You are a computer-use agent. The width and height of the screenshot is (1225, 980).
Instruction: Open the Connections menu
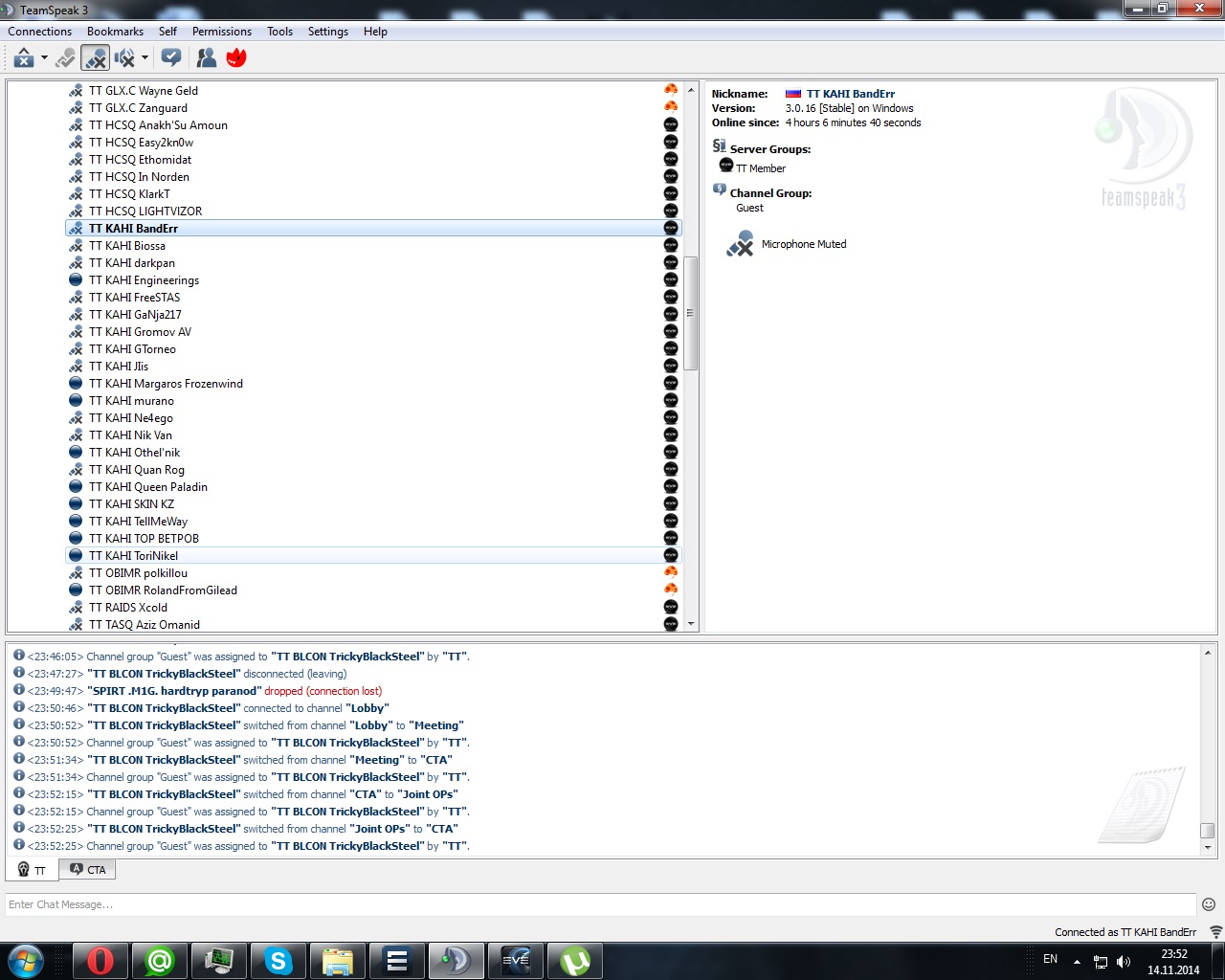coord(40,32)
